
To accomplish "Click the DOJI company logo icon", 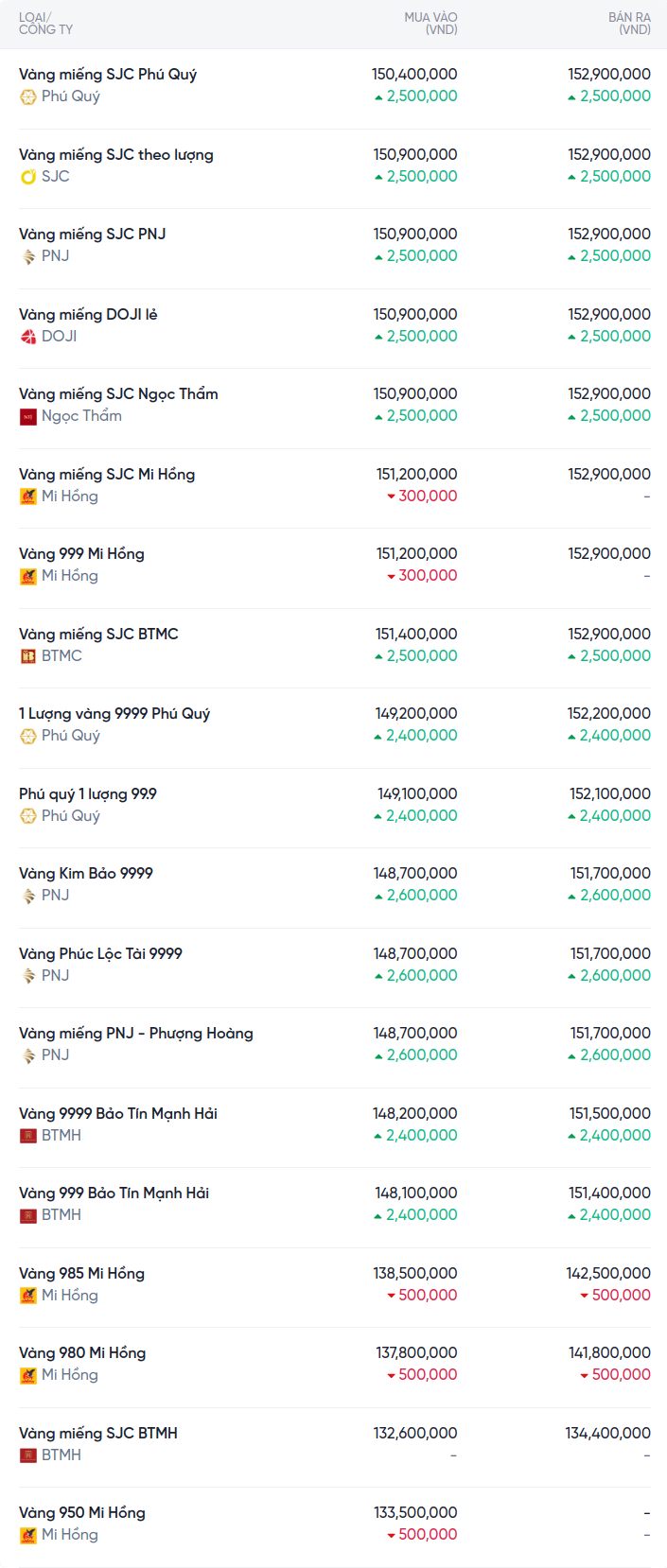I will click(28, 337).
